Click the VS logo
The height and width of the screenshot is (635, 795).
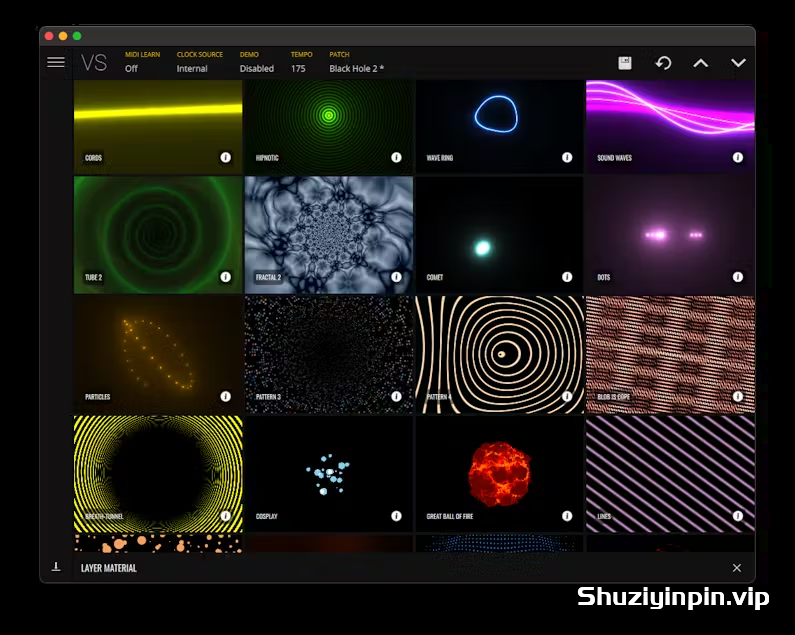point(94,63)
